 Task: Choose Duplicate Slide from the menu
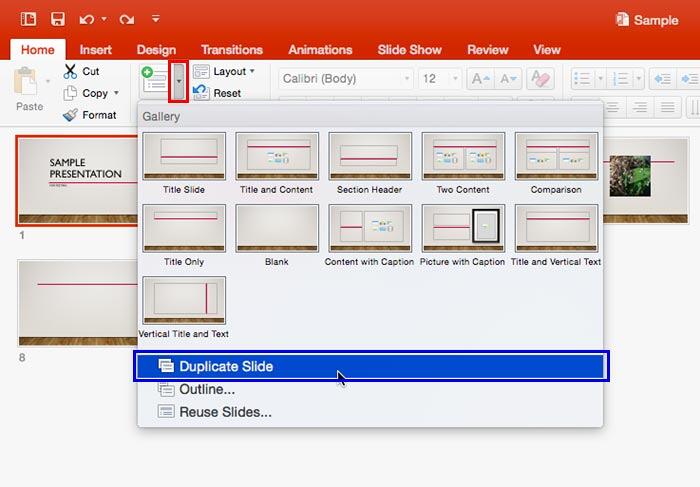tap(371, 366)
